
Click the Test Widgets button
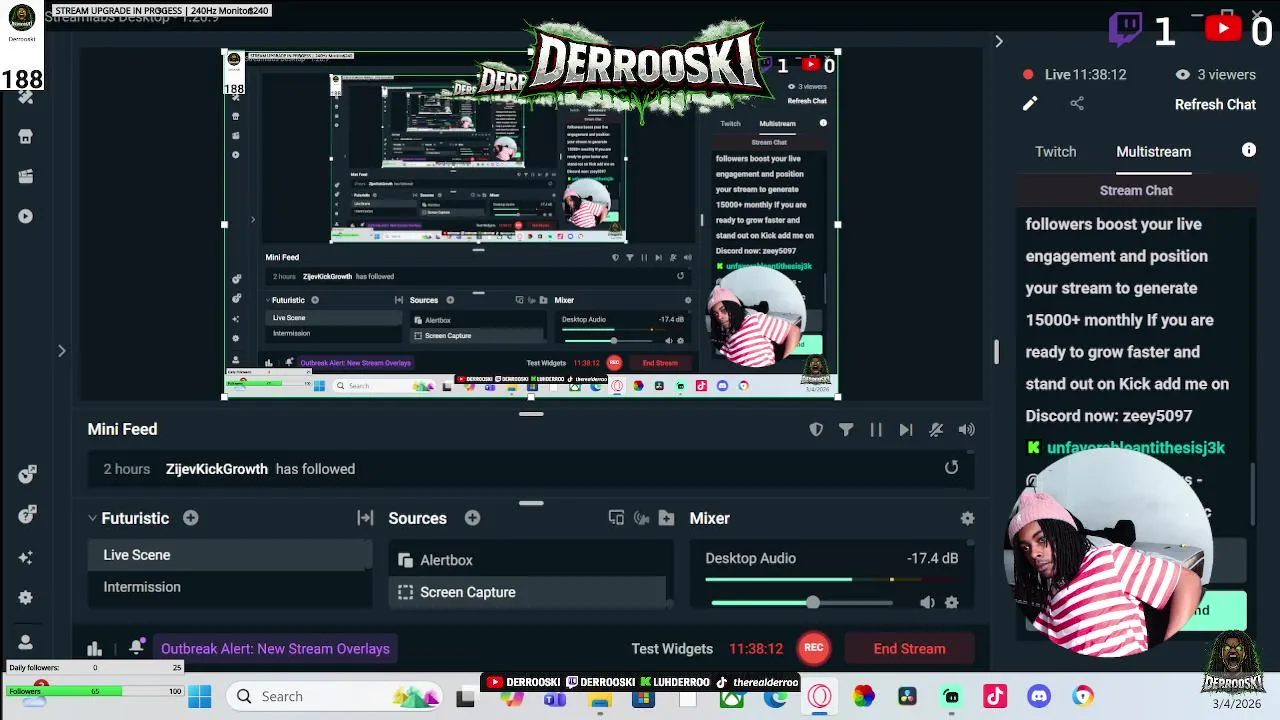coord(672,648)
